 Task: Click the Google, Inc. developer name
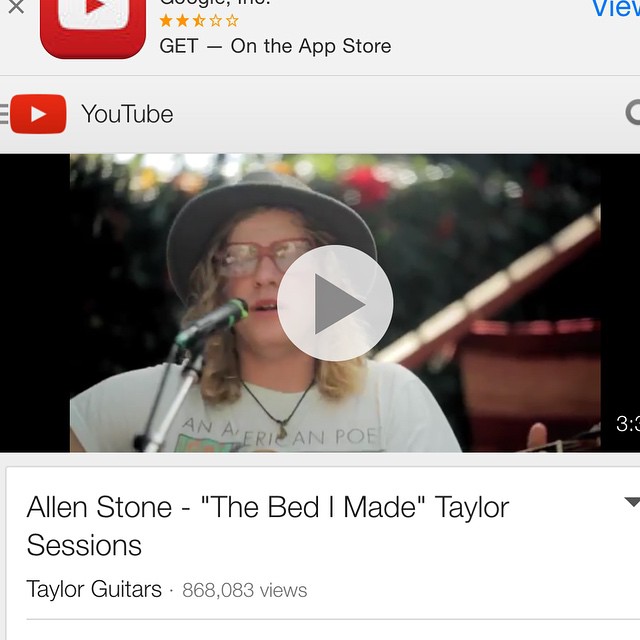215,3
